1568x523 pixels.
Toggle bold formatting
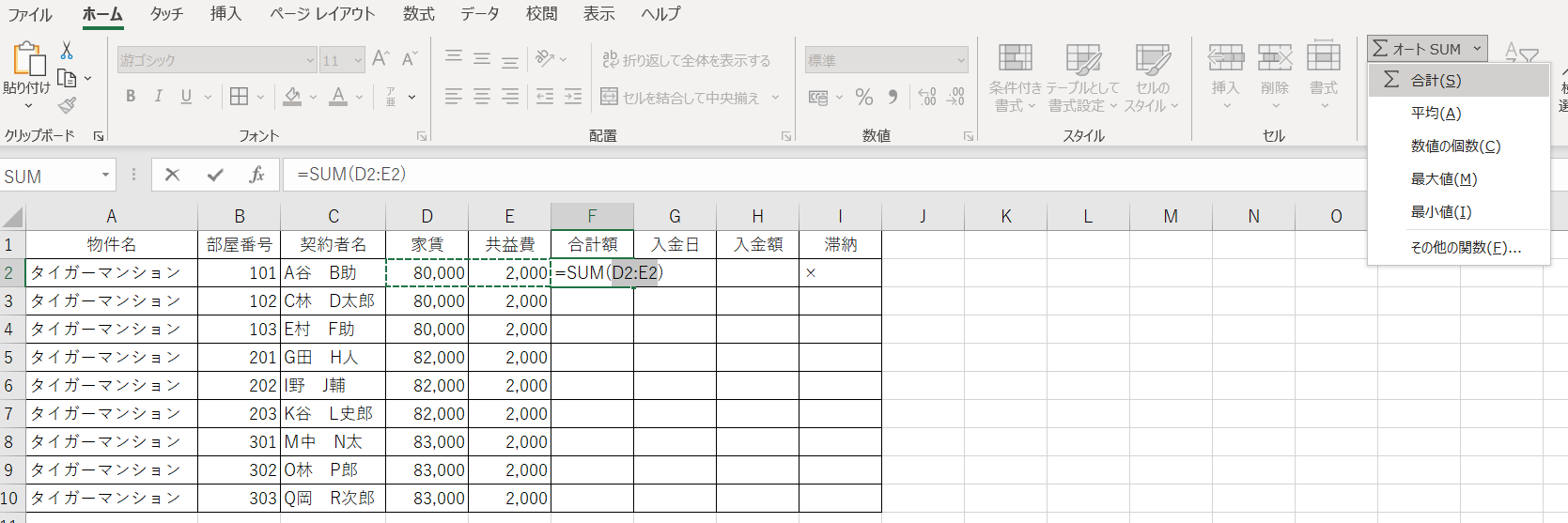[x=131, y=97]
